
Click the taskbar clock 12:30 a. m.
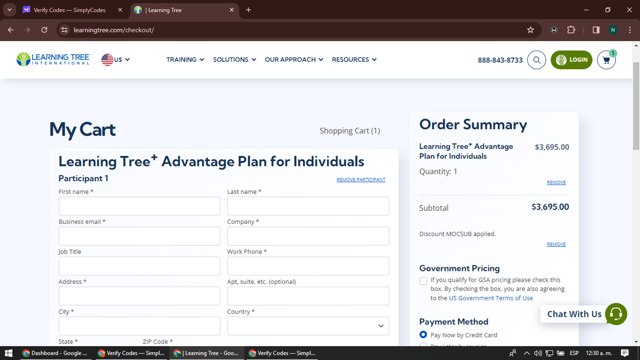(x=599, y=353)
